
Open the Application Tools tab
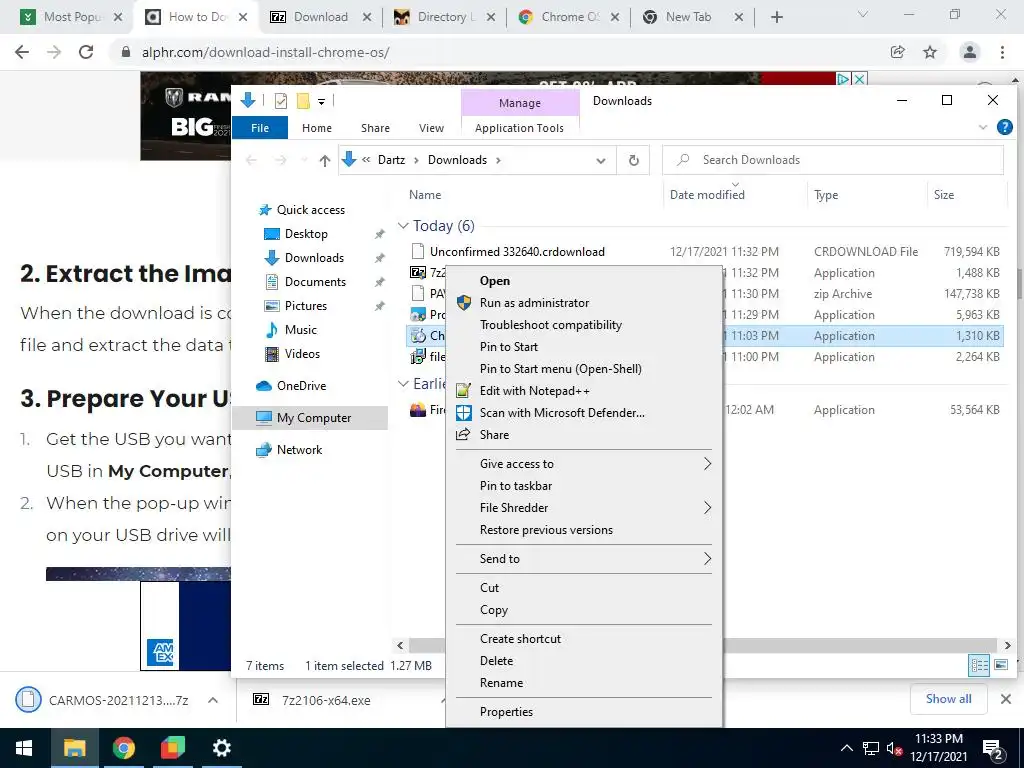pos(519,128)
